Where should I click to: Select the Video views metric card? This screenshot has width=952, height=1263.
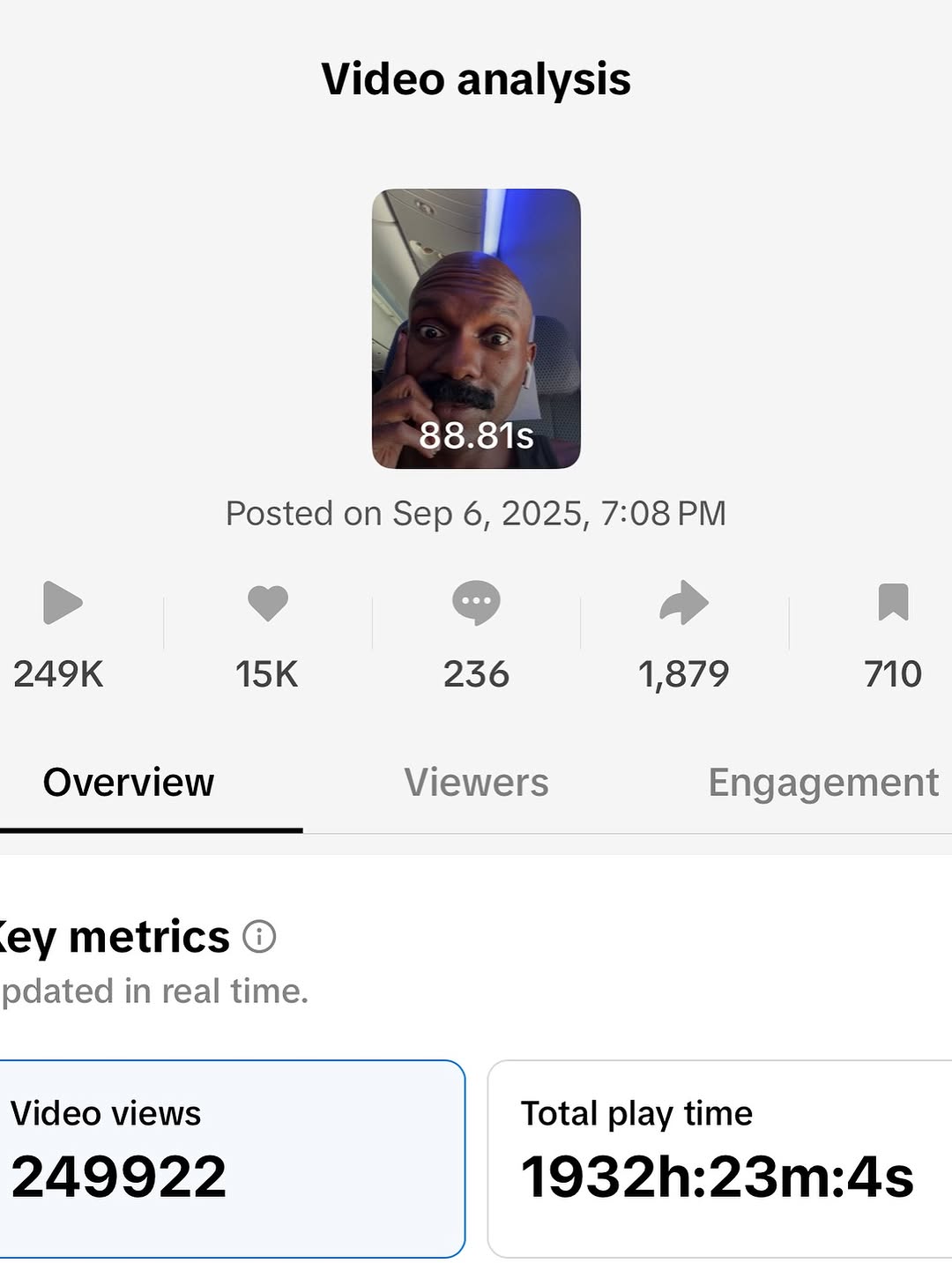[x=231, y=1158]
